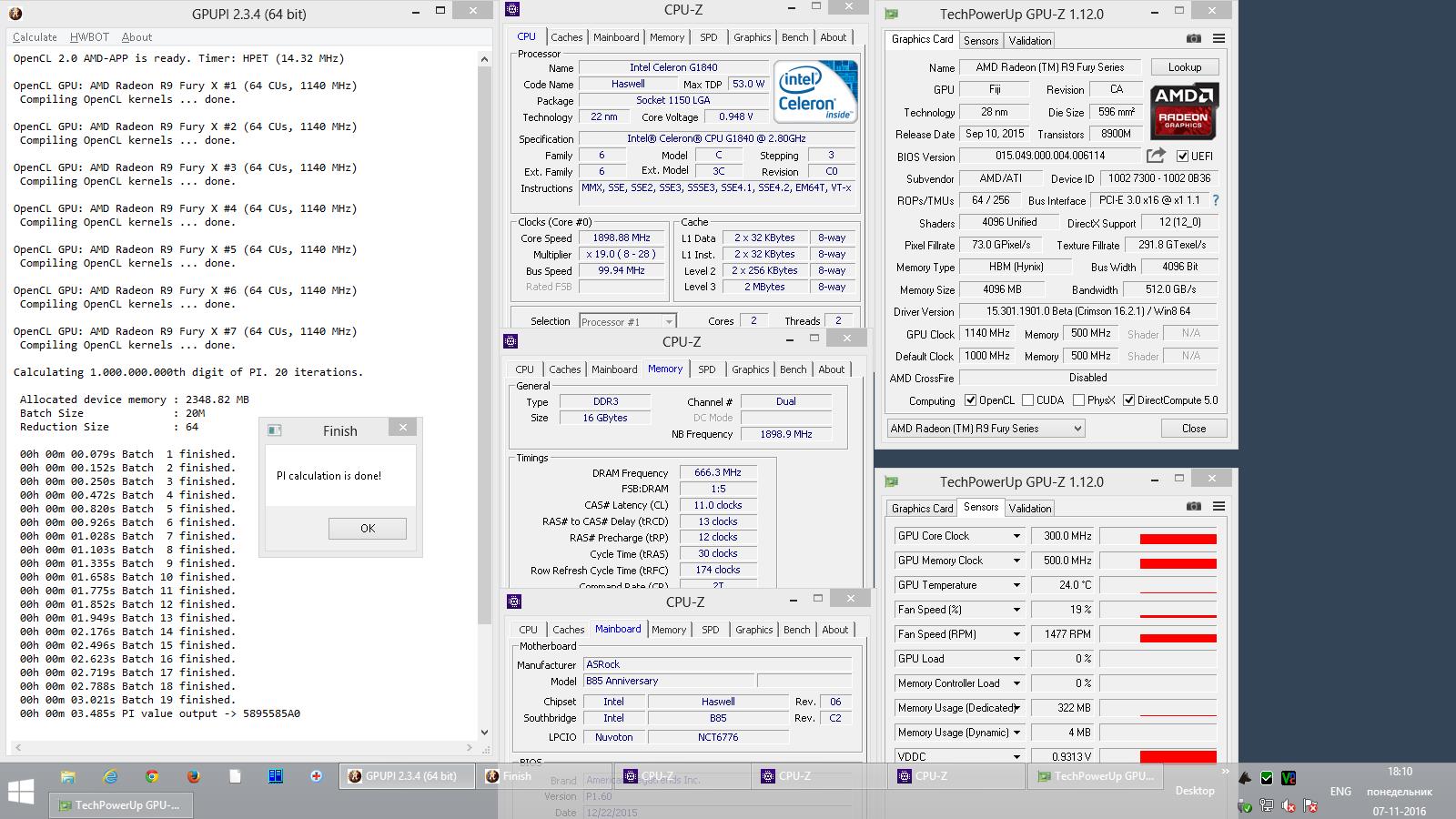Open the About menu in GPUPI

(136, 37)
